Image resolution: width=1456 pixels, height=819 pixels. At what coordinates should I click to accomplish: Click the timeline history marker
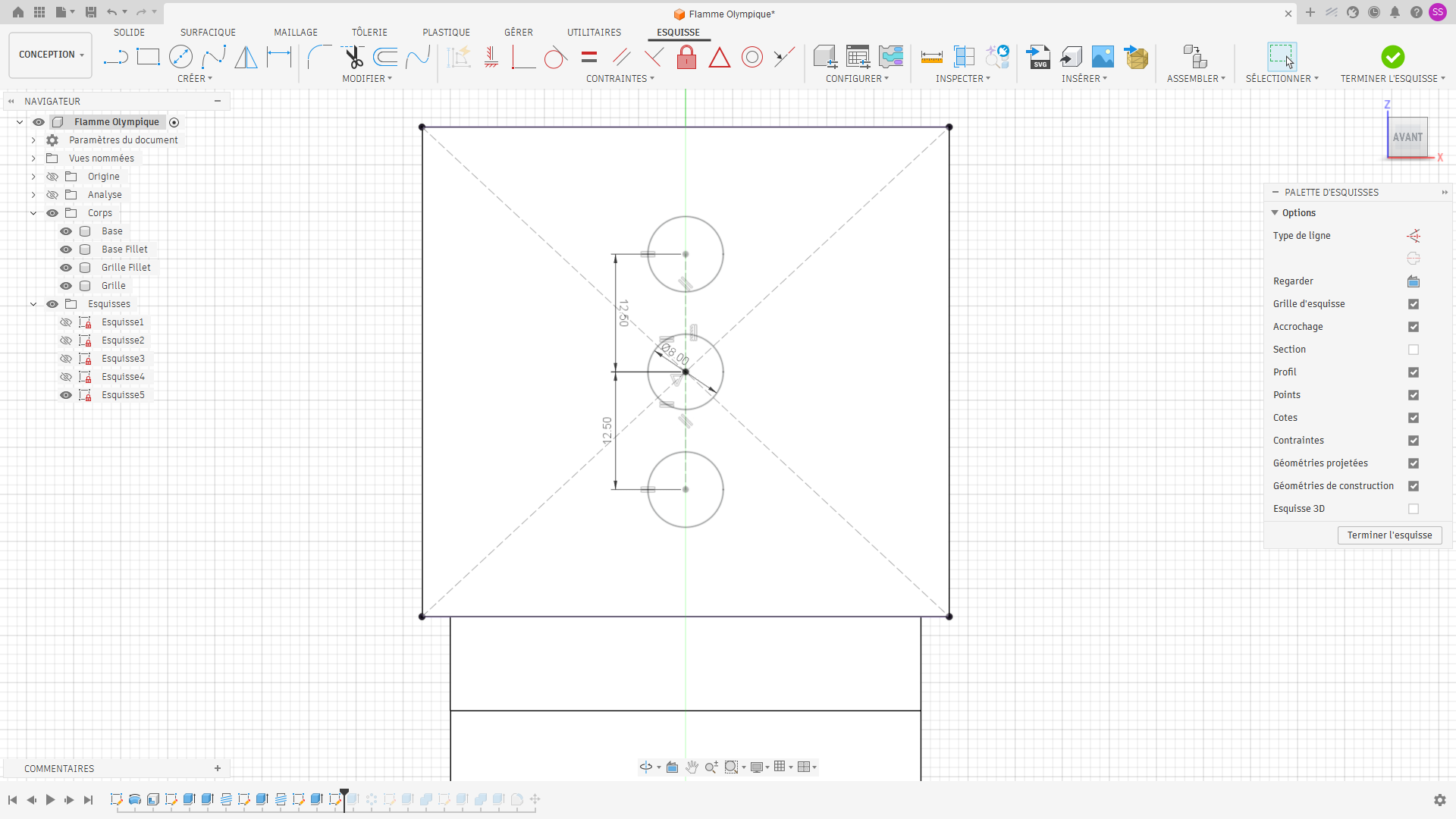[344, 799]
